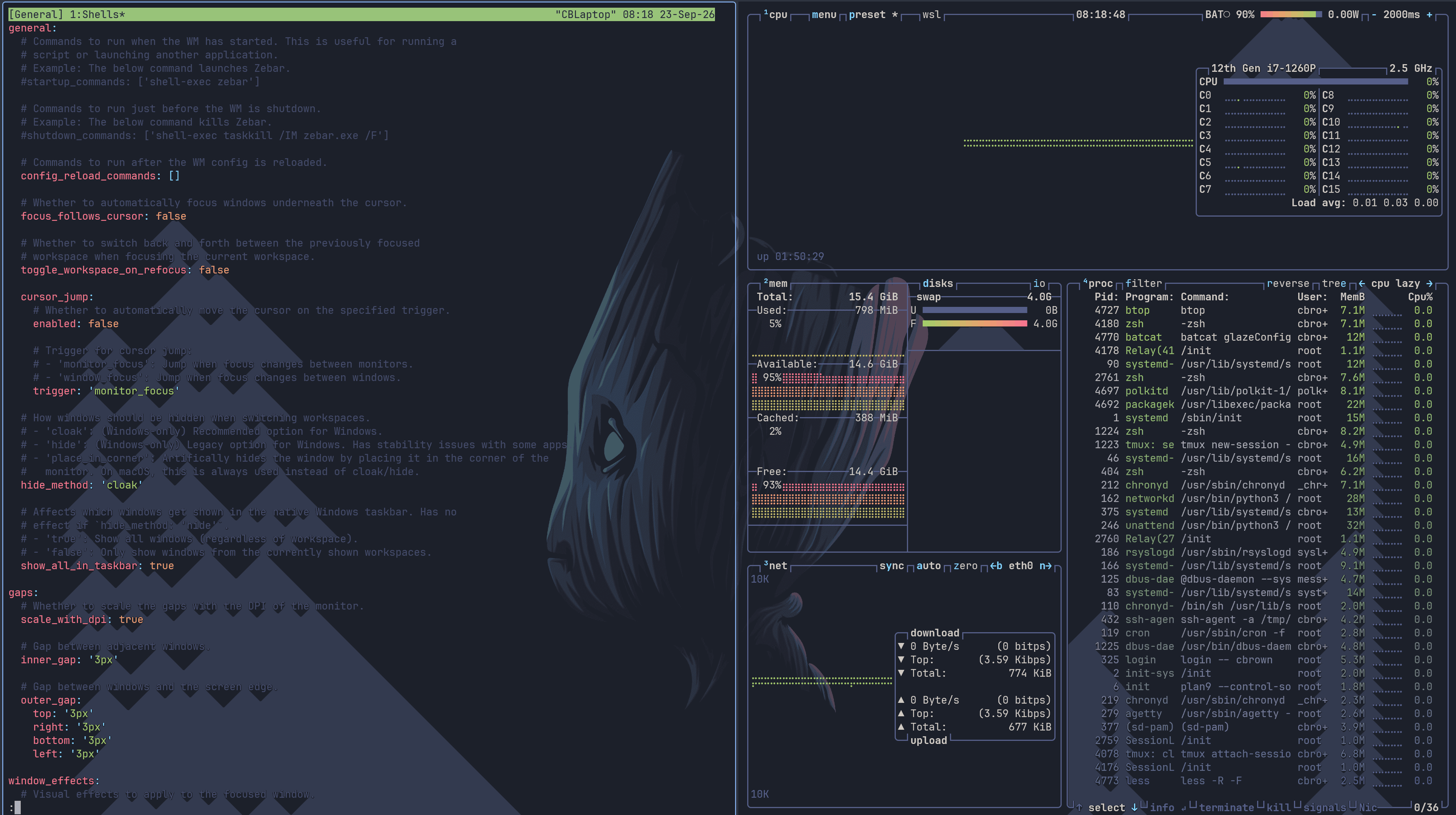Click the tmux '1:Shells*' window tab
The image size is (1456, 815).
pyautogui.click(x=97, y=15)
